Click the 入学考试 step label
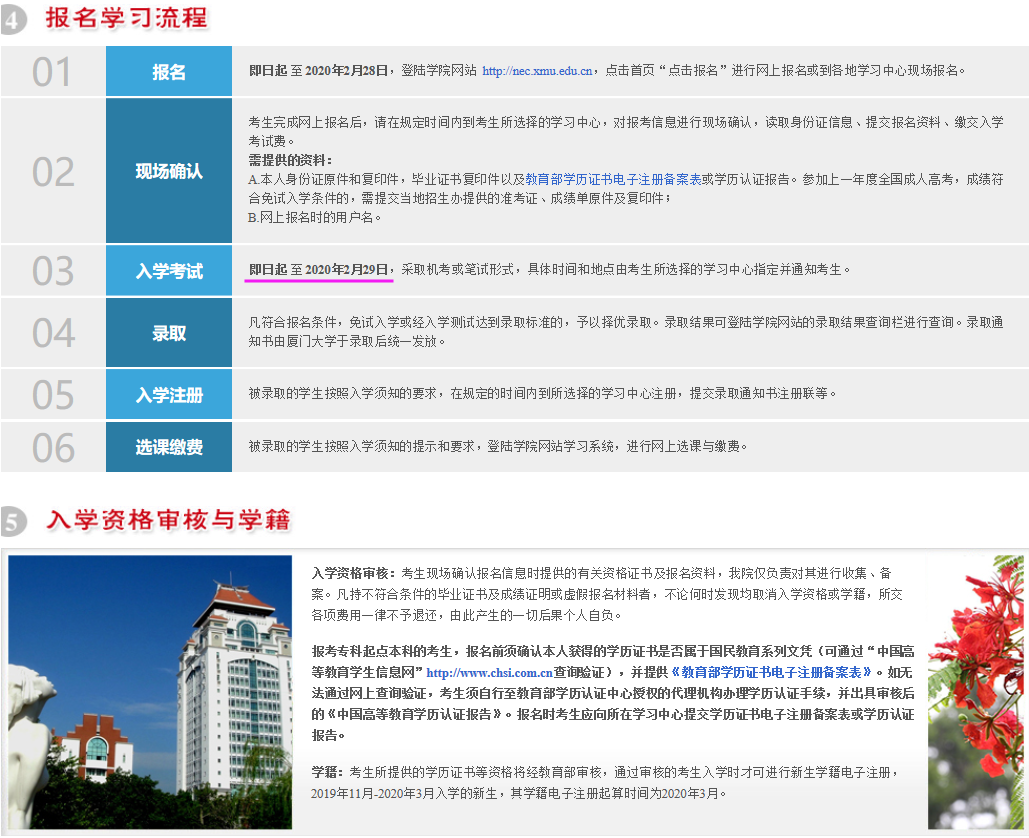The height and width of the screenshot is (838, 1029). (169, 270)
